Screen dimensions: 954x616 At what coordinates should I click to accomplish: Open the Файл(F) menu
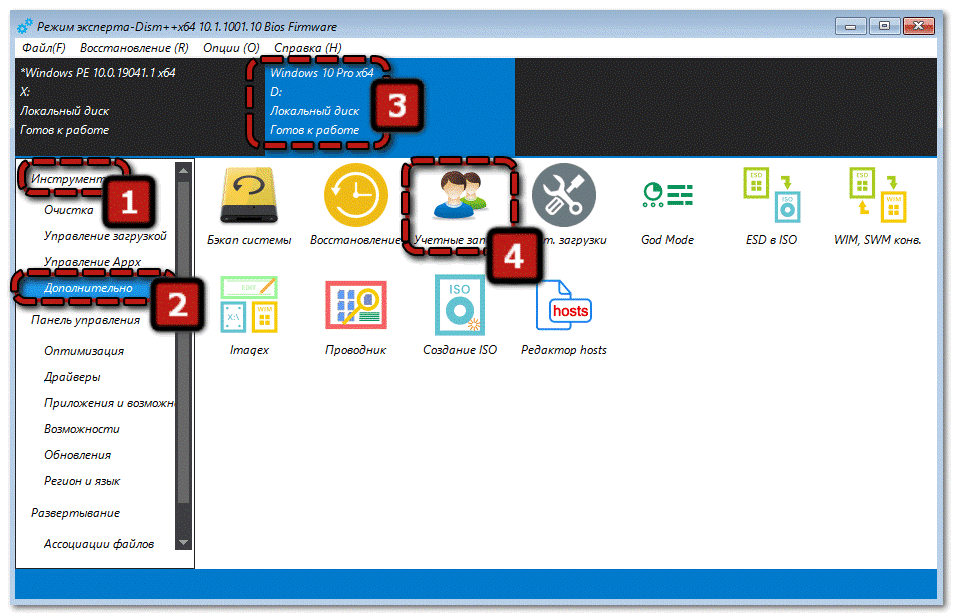coord(44,47)
